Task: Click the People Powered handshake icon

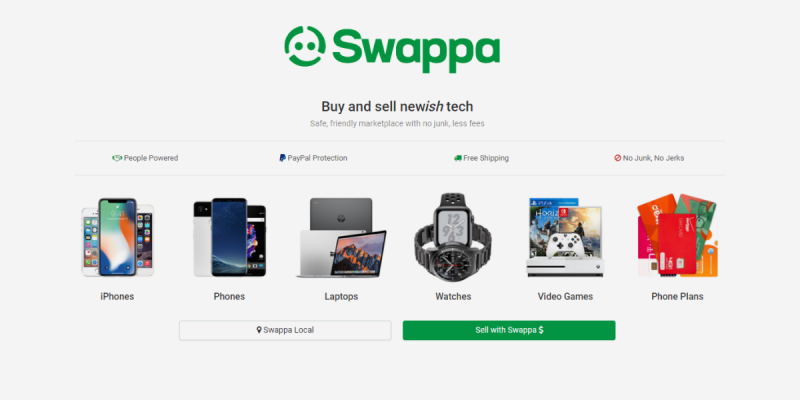Action: pos(117,158)
